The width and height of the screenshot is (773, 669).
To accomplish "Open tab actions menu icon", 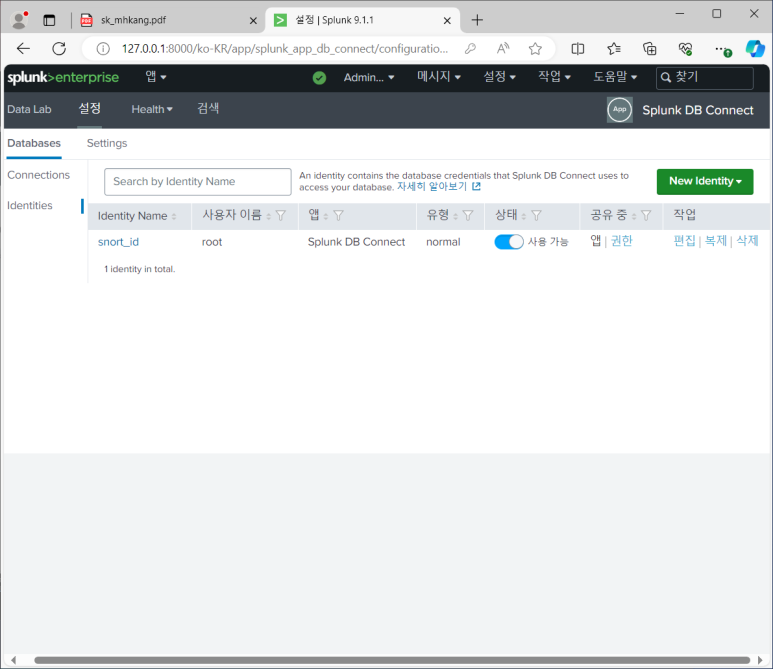I will click(x=49, y=20).
